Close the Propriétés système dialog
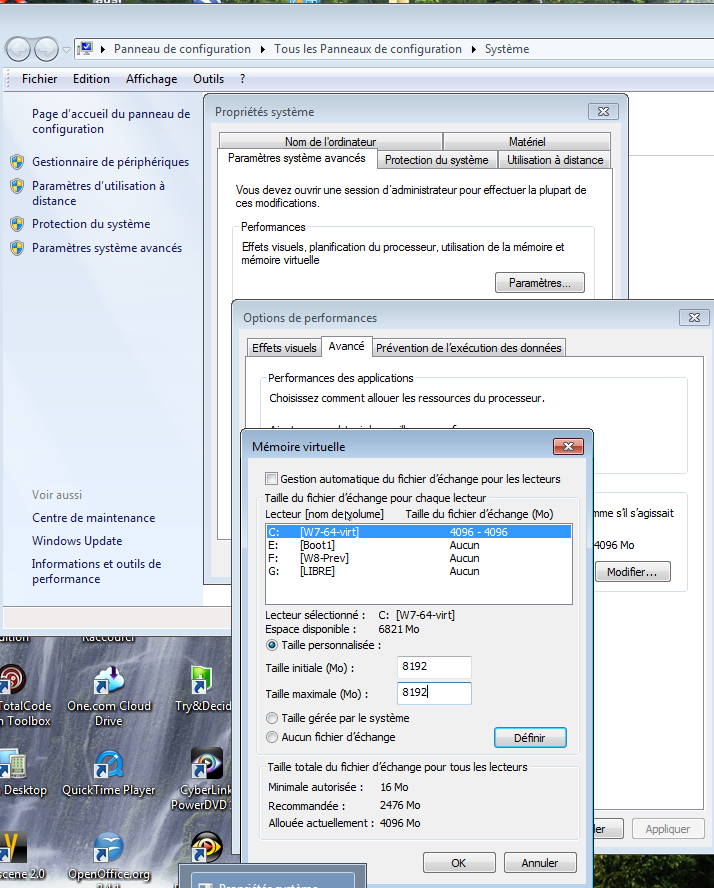Viewport: 714px width, 888px height. 604,112
